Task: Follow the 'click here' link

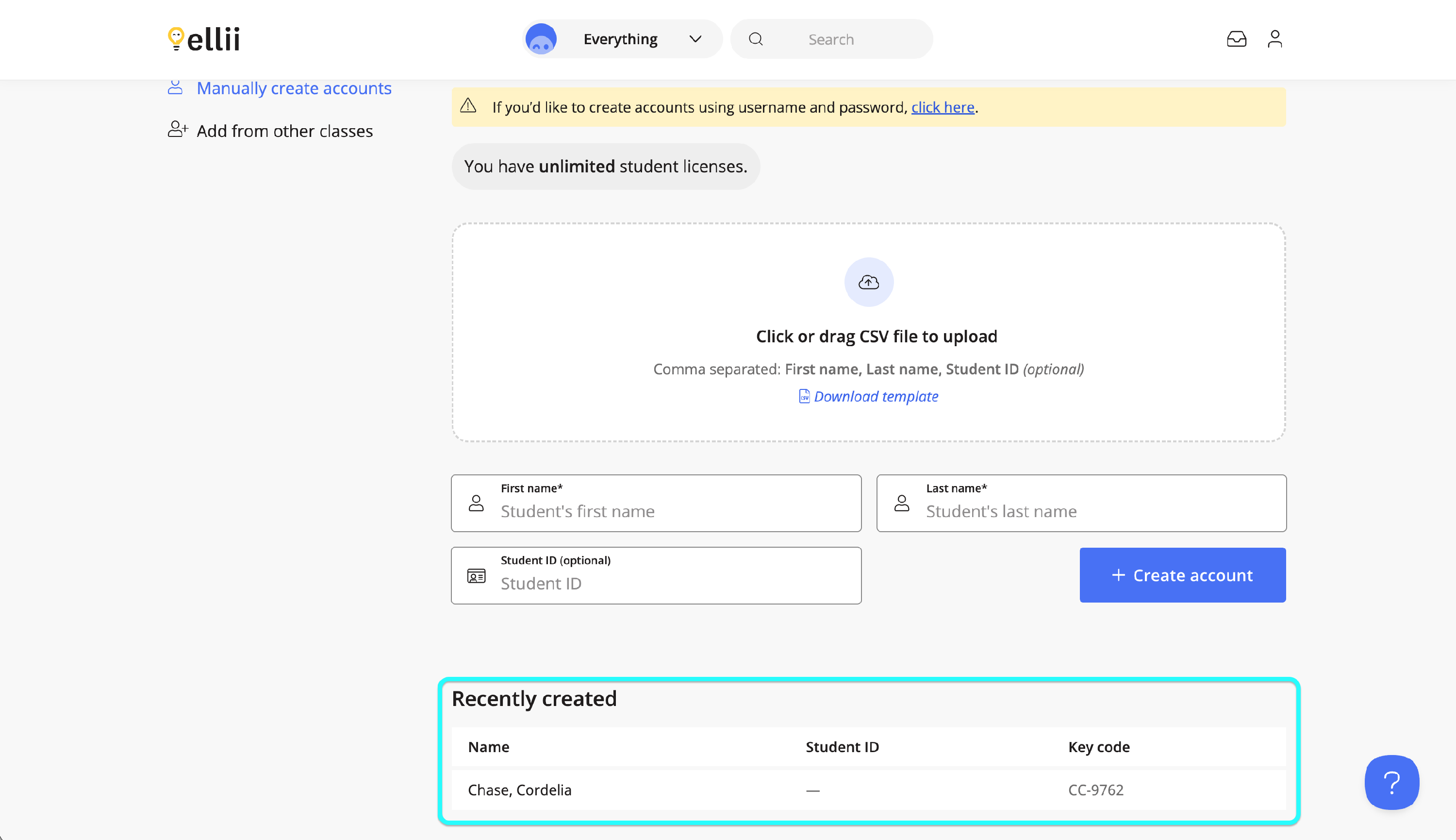Action: (x=942, y=107)
